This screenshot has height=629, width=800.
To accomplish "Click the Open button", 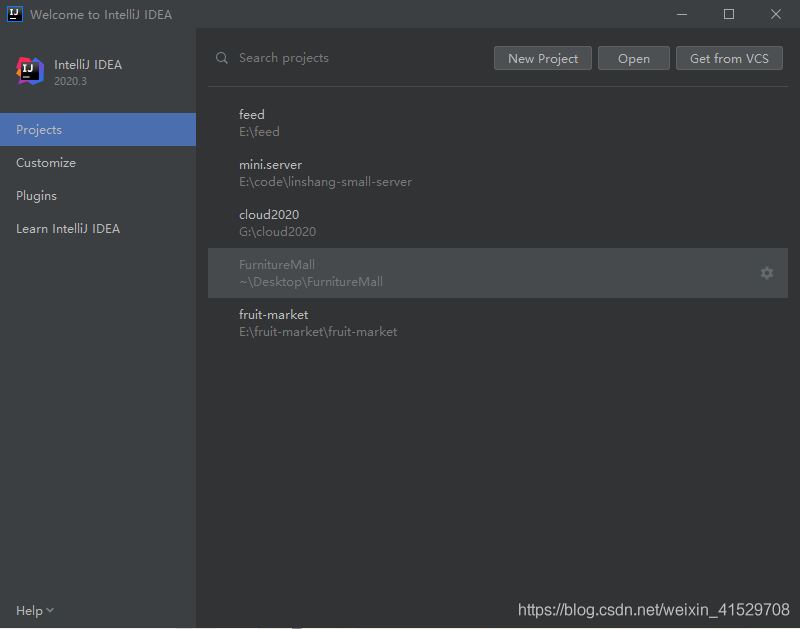I will pyautogui.click(x=634, y=58).
